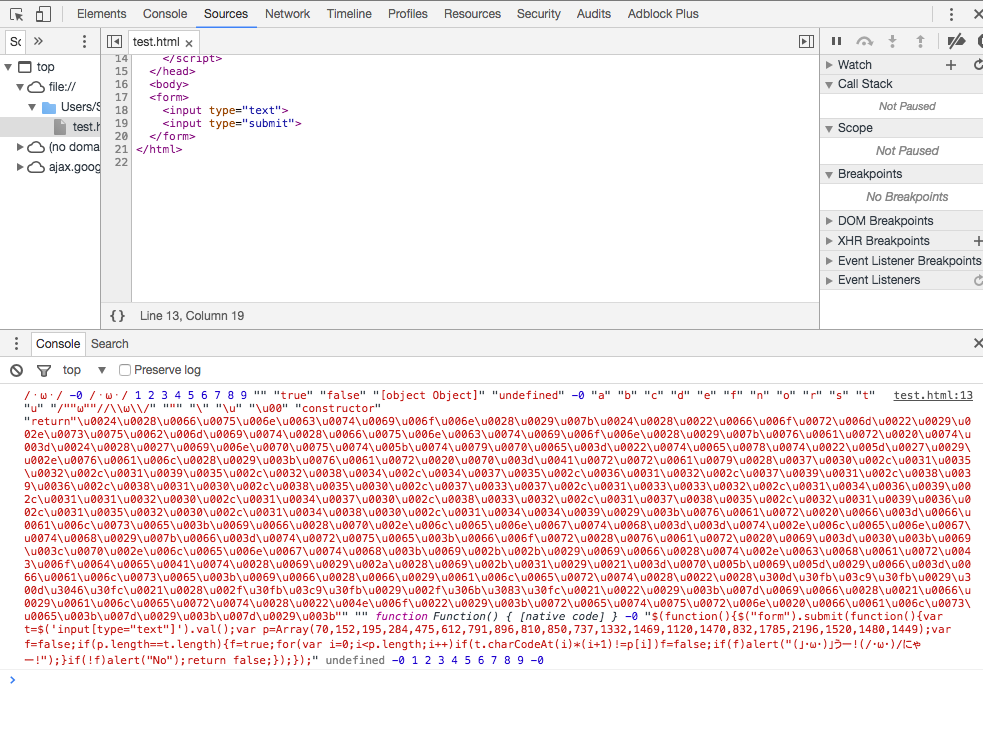Collapse the Call Stack section

829,84
